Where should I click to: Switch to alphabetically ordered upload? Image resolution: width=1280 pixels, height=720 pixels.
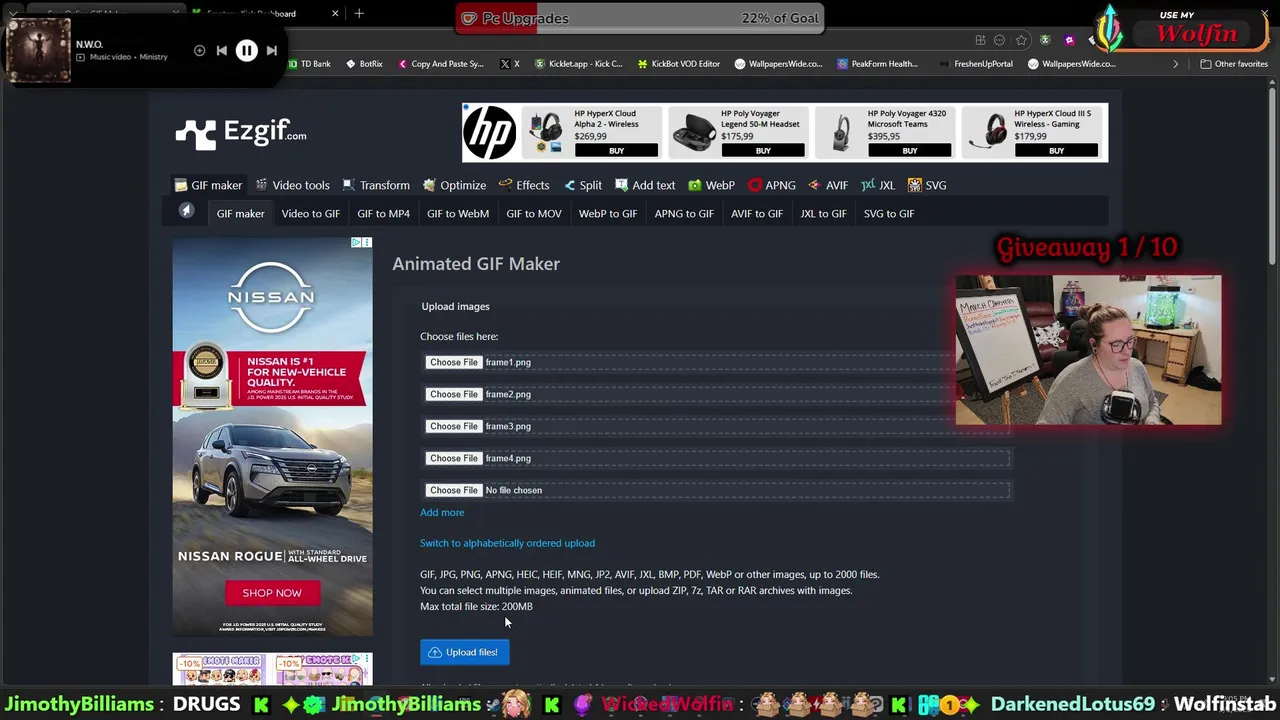(x=507, y=543)
